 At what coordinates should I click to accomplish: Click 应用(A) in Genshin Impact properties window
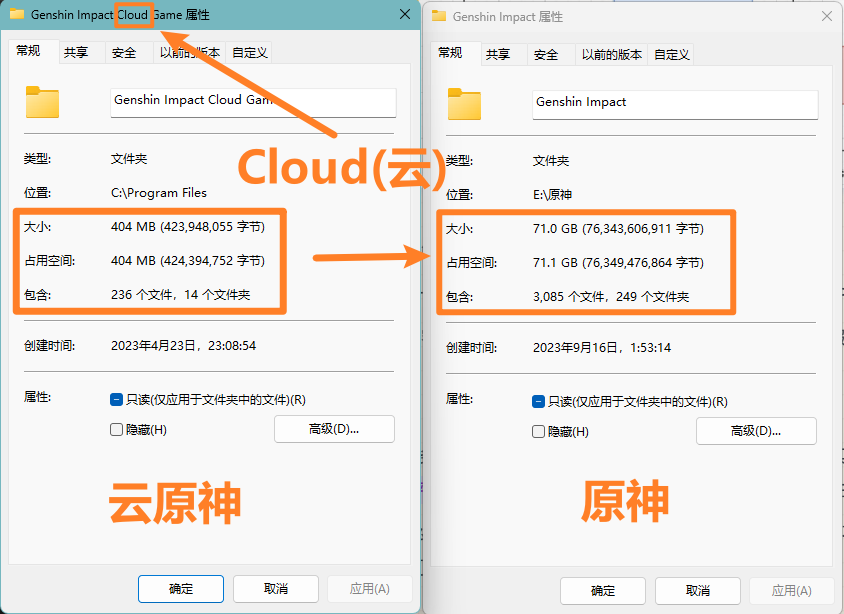click(x=792, y=591)
